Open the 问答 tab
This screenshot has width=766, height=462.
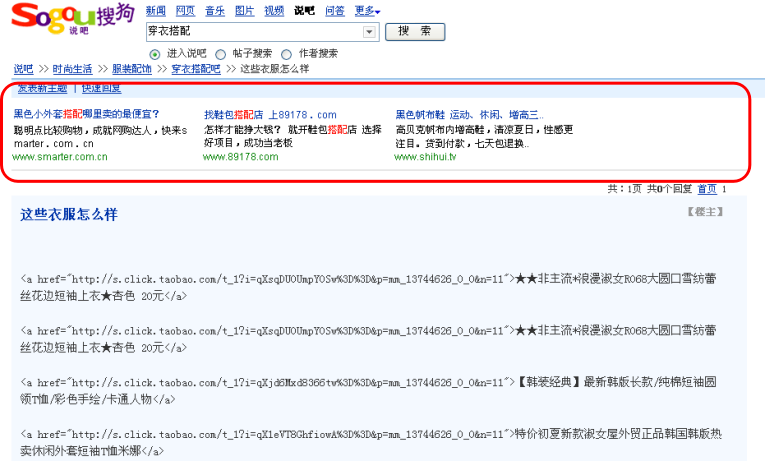click(x=335, y=11)
